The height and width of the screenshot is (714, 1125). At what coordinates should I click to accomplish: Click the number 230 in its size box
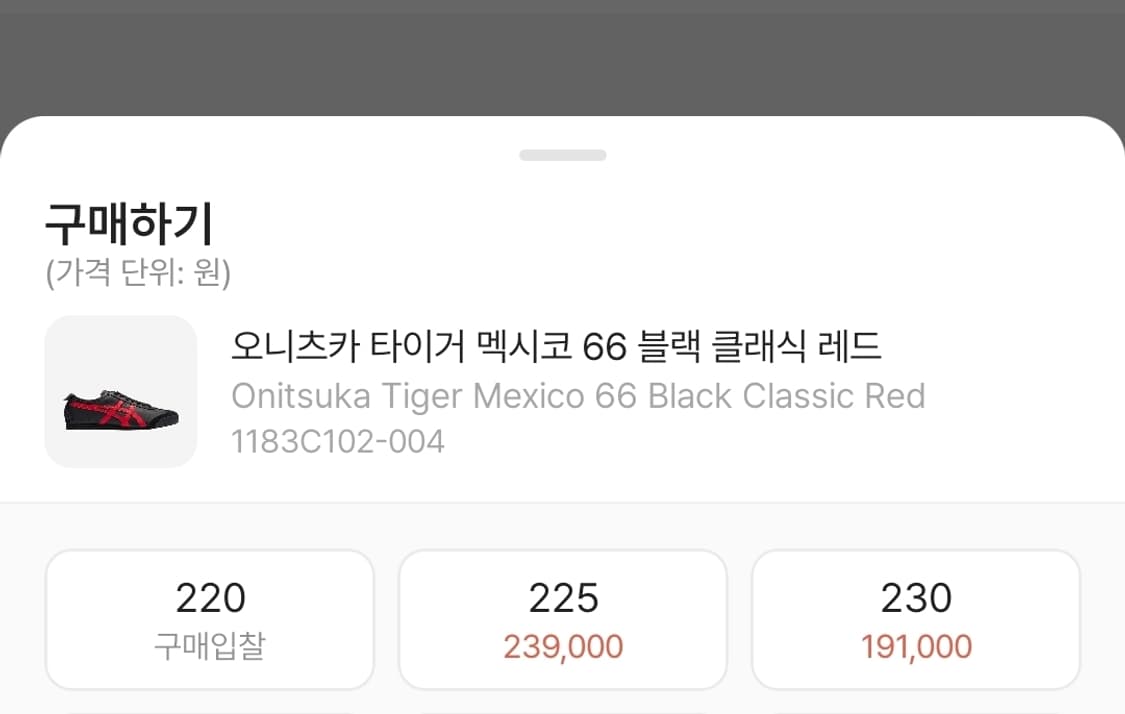915,596
